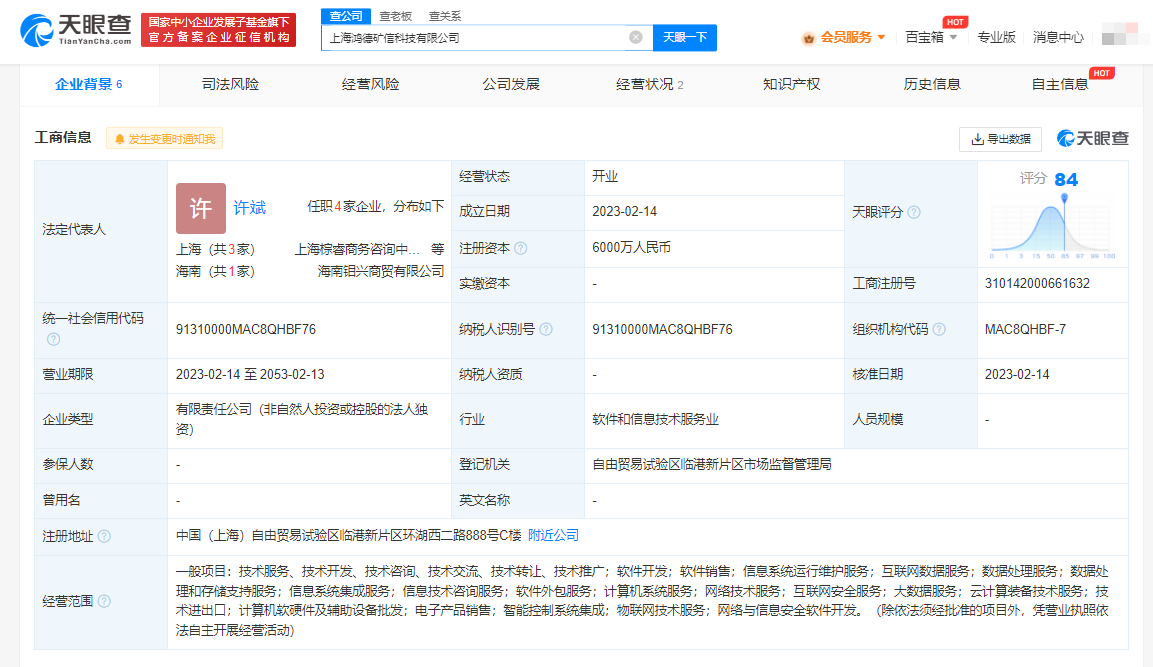1153x667 pixels.
Task: Open the 消息中心 notification center
Action: coord(1057,36)
